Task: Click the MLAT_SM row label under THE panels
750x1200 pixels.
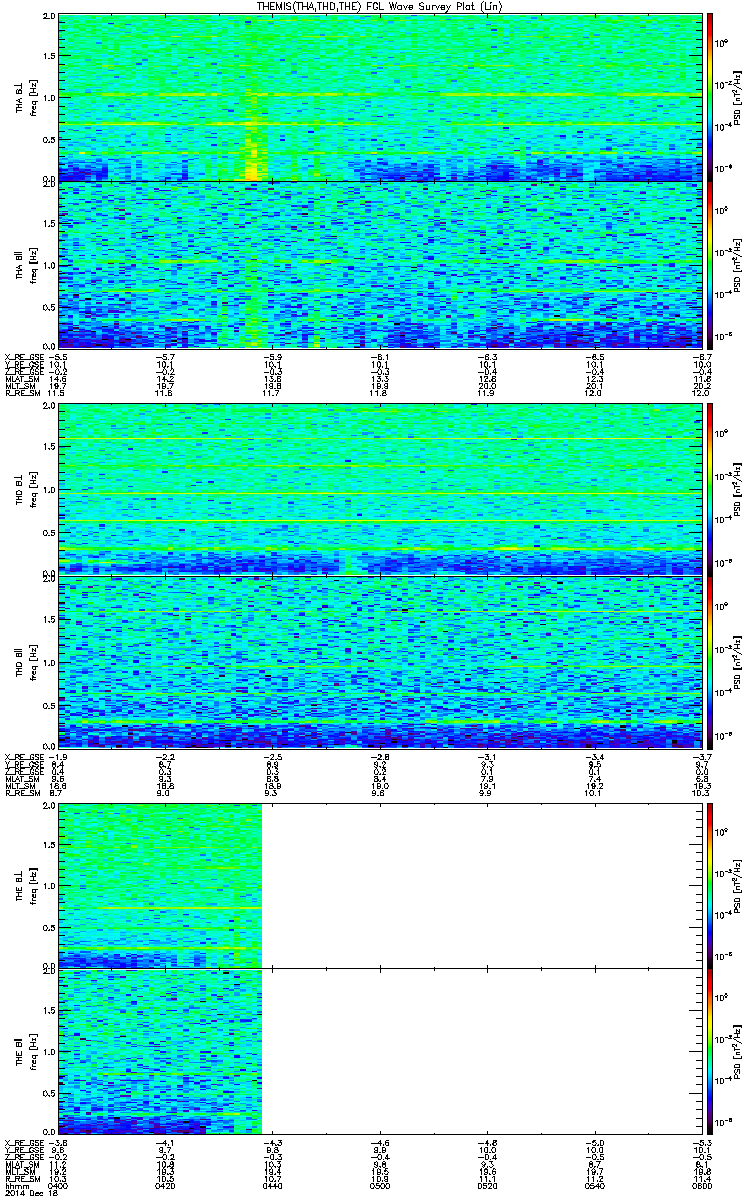Action: [21, 1164]
